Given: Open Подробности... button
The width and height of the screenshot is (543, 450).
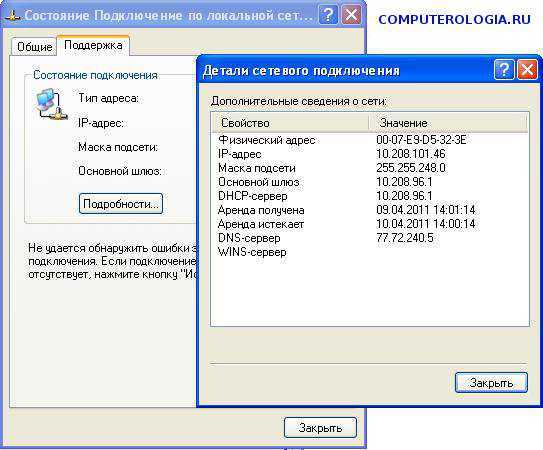Looking at the screenshot, I should tap(121, 204).
